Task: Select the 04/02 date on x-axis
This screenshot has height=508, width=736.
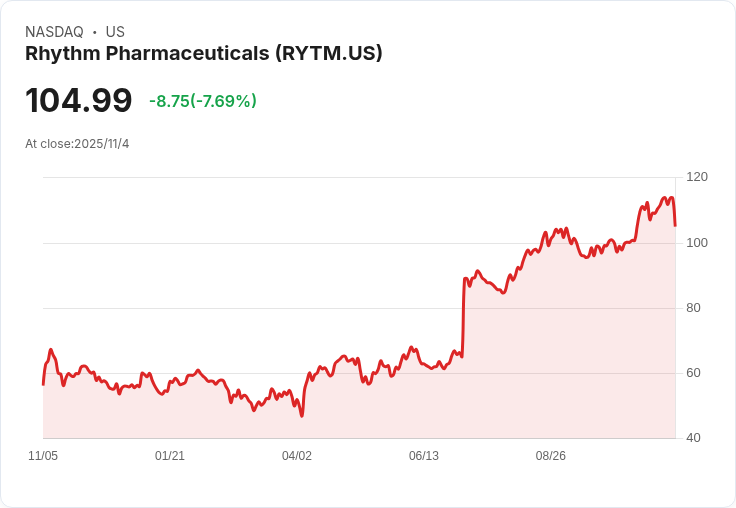Action: coord(297,456)
